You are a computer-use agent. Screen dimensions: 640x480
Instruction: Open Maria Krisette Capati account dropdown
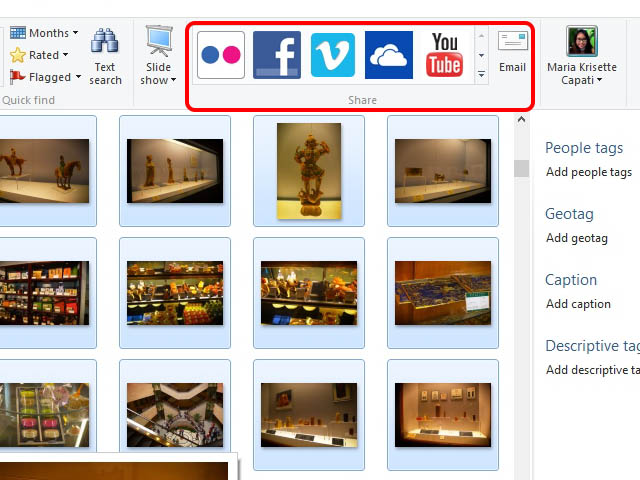point(599,80)
